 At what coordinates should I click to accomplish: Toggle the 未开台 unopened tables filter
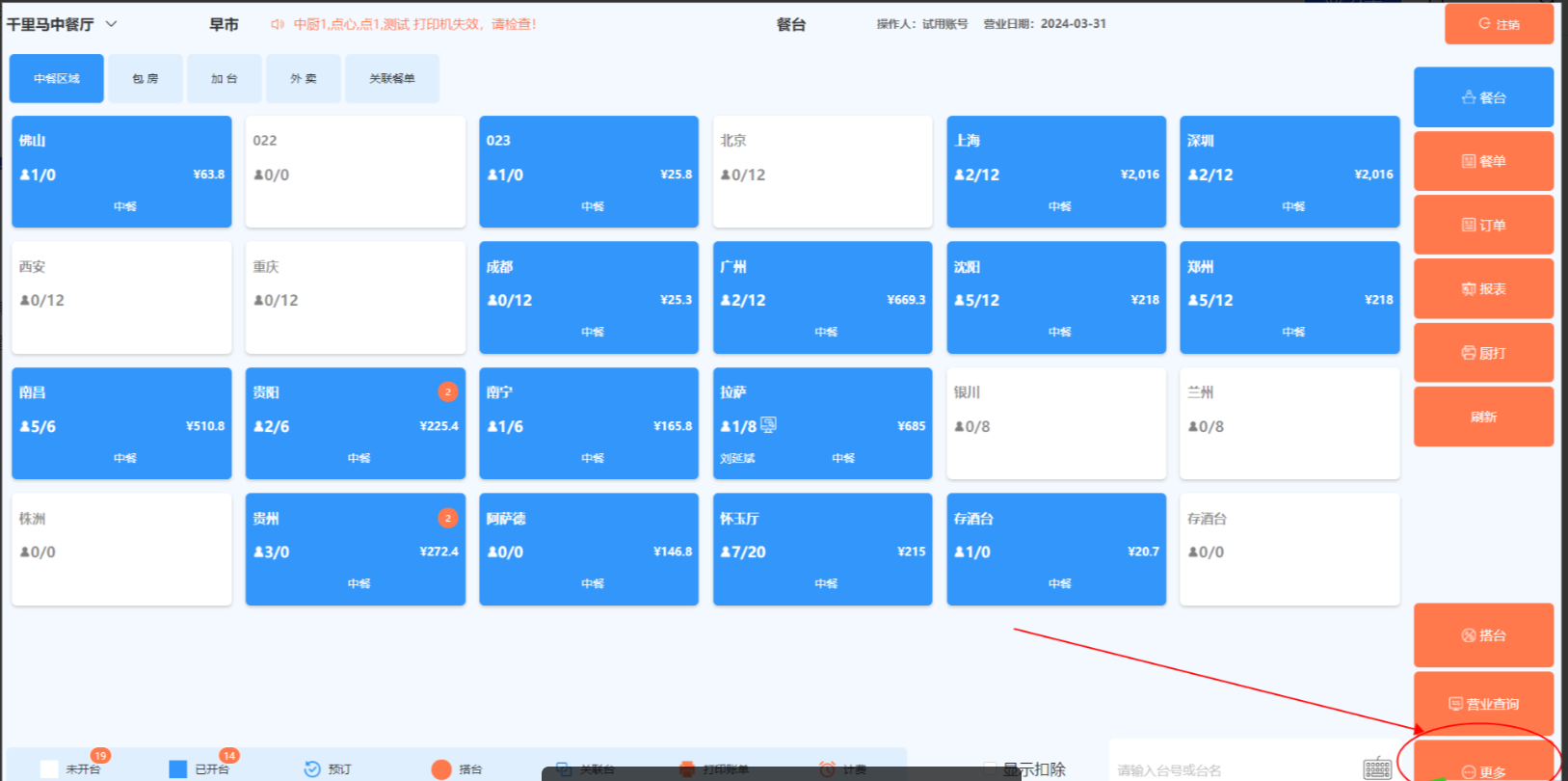point(50,768)
